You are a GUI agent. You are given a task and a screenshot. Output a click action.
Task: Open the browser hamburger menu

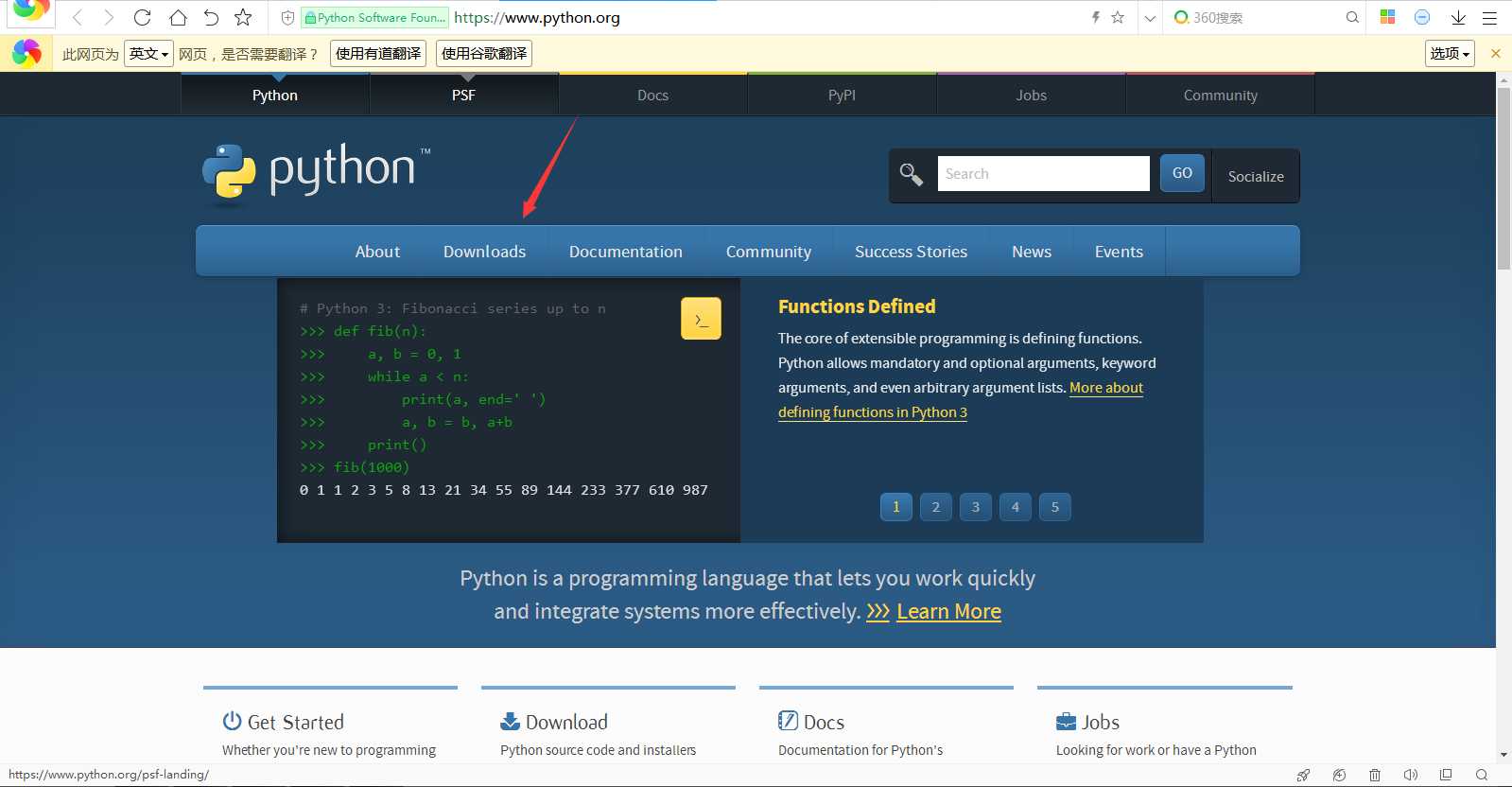pyautogui.click(x=1489, y=17)
